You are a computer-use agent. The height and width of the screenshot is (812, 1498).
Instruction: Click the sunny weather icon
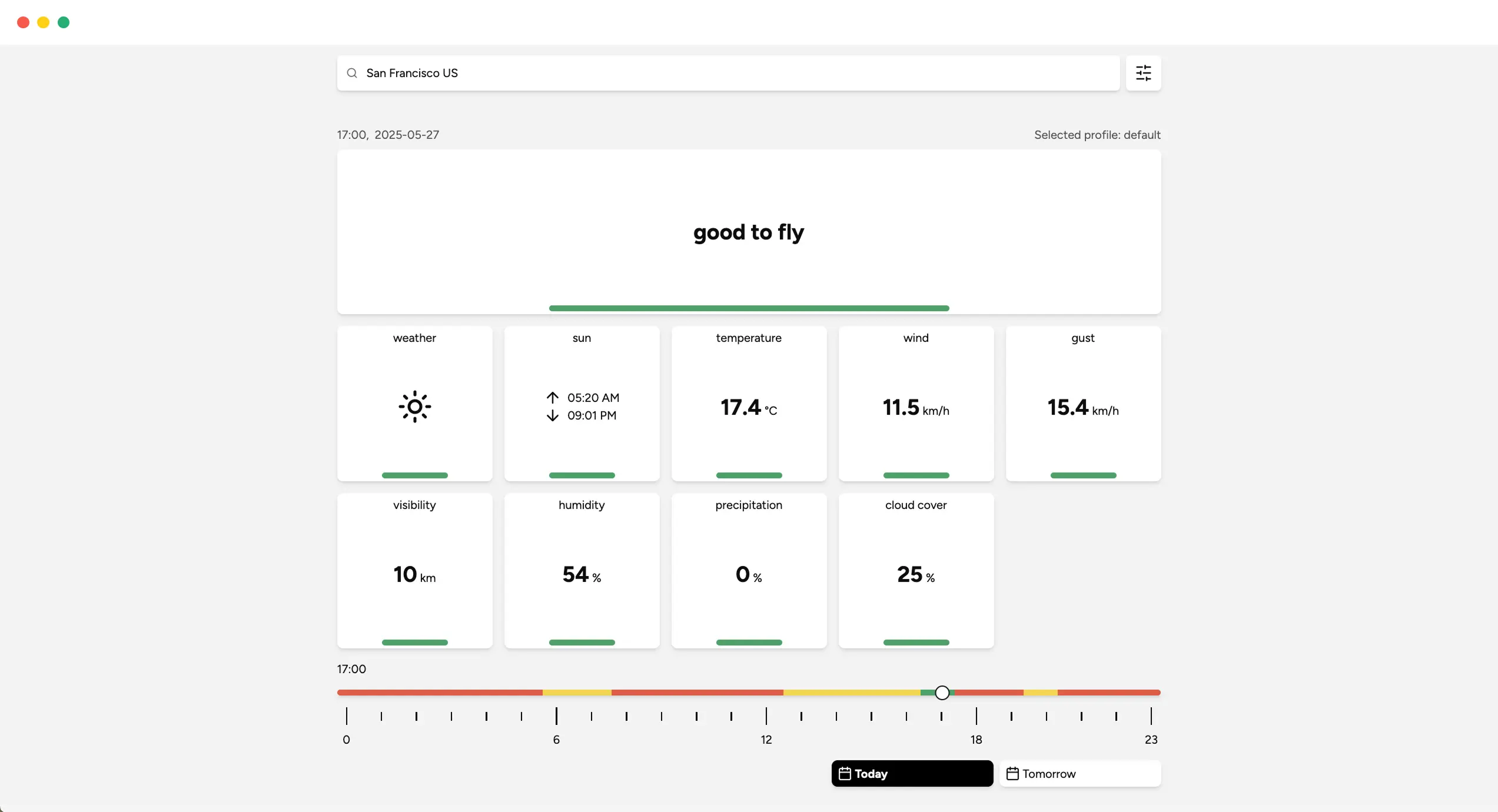[414, 407]
